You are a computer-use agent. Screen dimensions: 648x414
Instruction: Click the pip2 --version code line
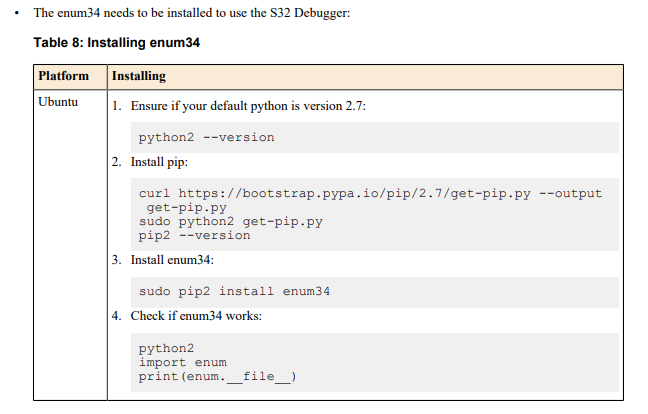pyautogui.click(x=194, y=235)
